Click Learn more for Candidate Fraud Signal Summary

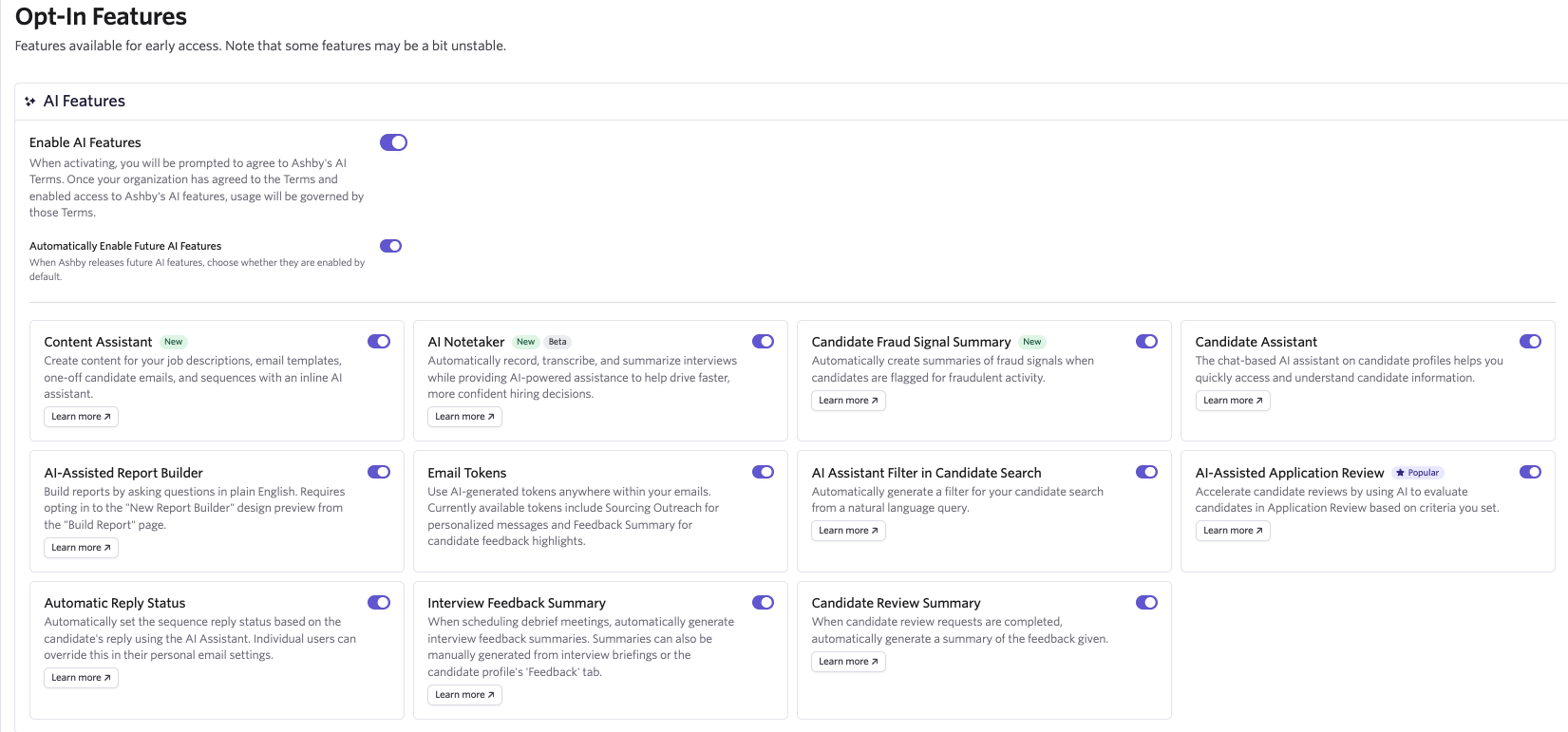[x=848, y=401]
